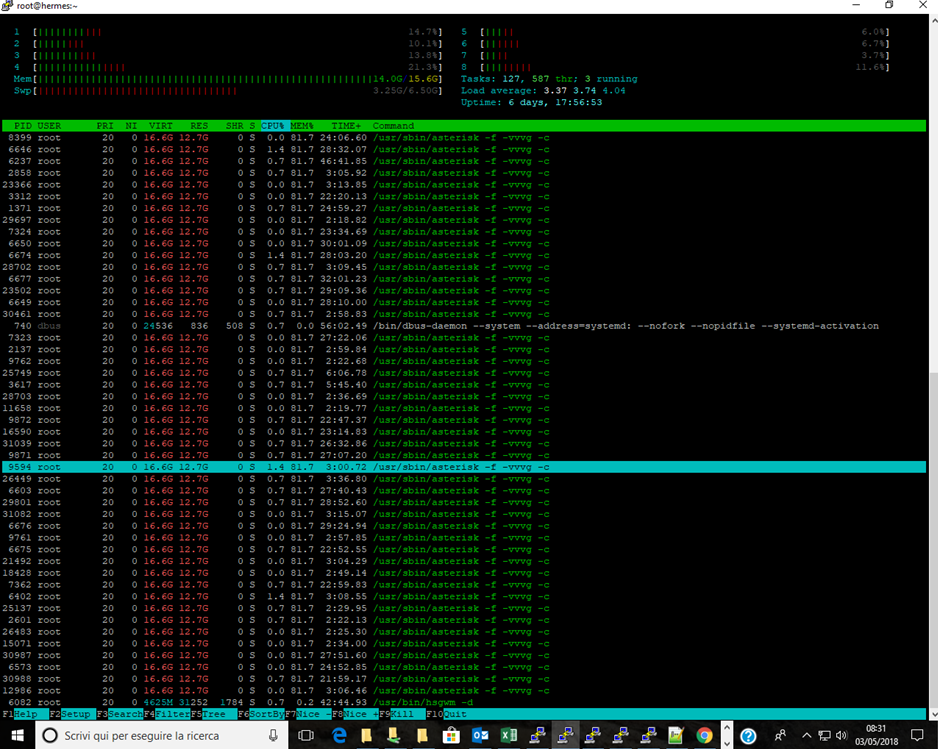Viewport: 938px width, 749px height.
Task: Click the Uptime text in the header
Action: pyautogui.click(x=531, y=102)
